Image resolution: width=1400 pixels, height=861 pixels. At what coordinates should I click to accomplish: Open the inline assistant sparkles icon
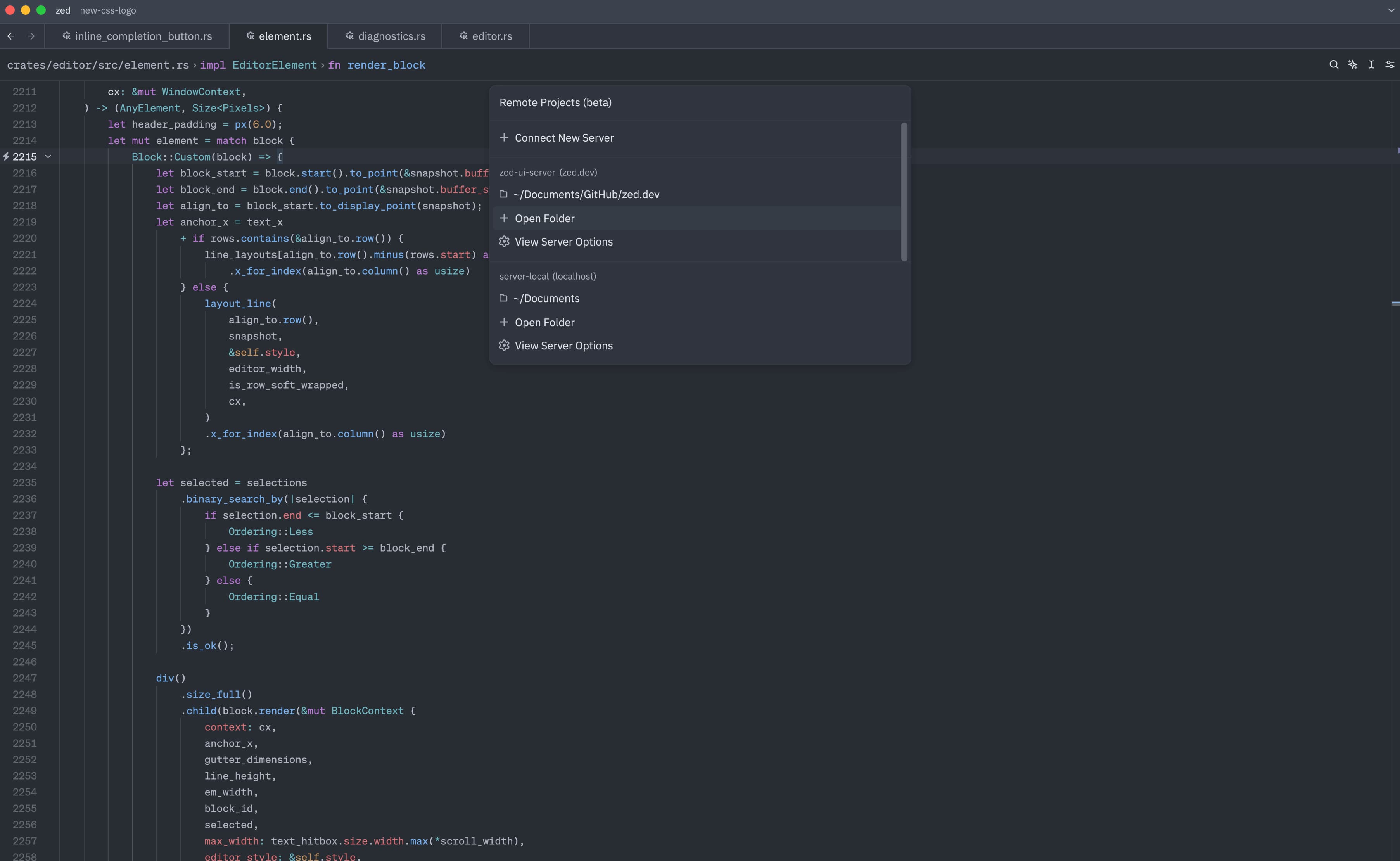click(x=1353, y=64)
